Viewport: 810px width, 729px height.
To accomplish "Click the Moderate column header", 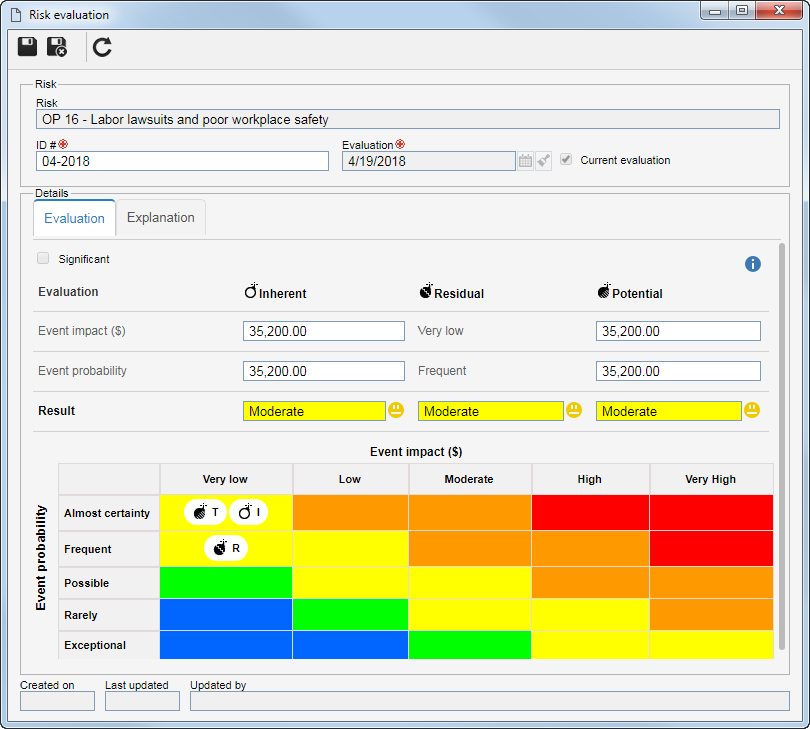I will 470,479.
